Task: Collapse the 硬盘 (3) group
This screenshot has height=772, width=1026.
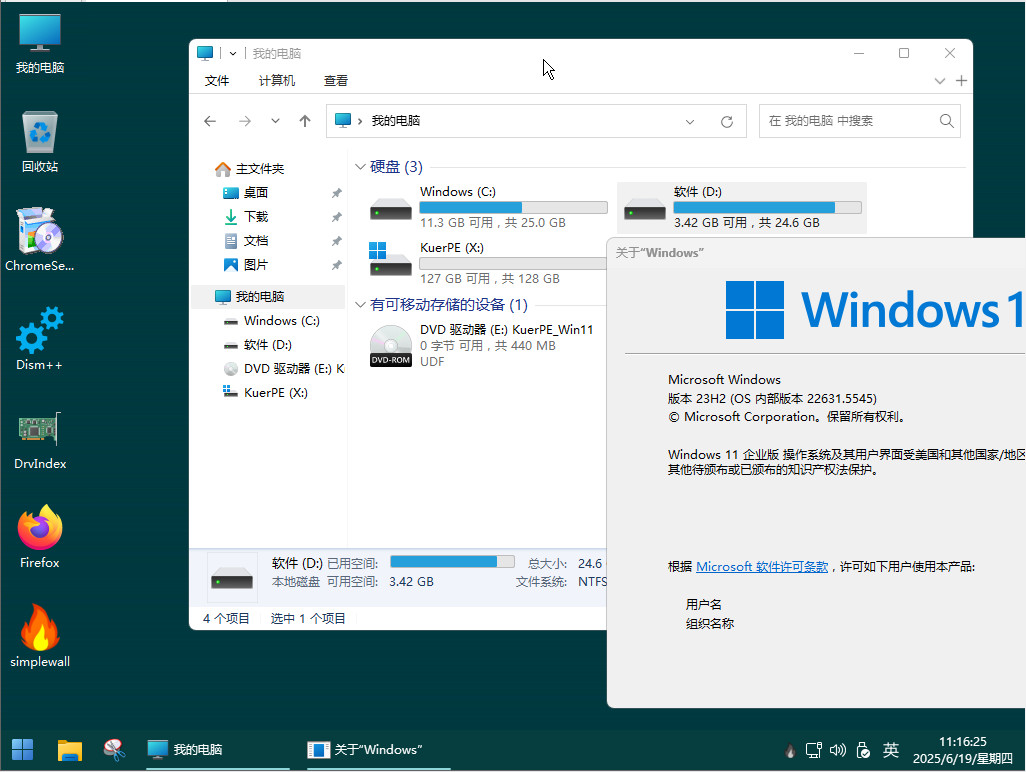Action: point(360,167)
